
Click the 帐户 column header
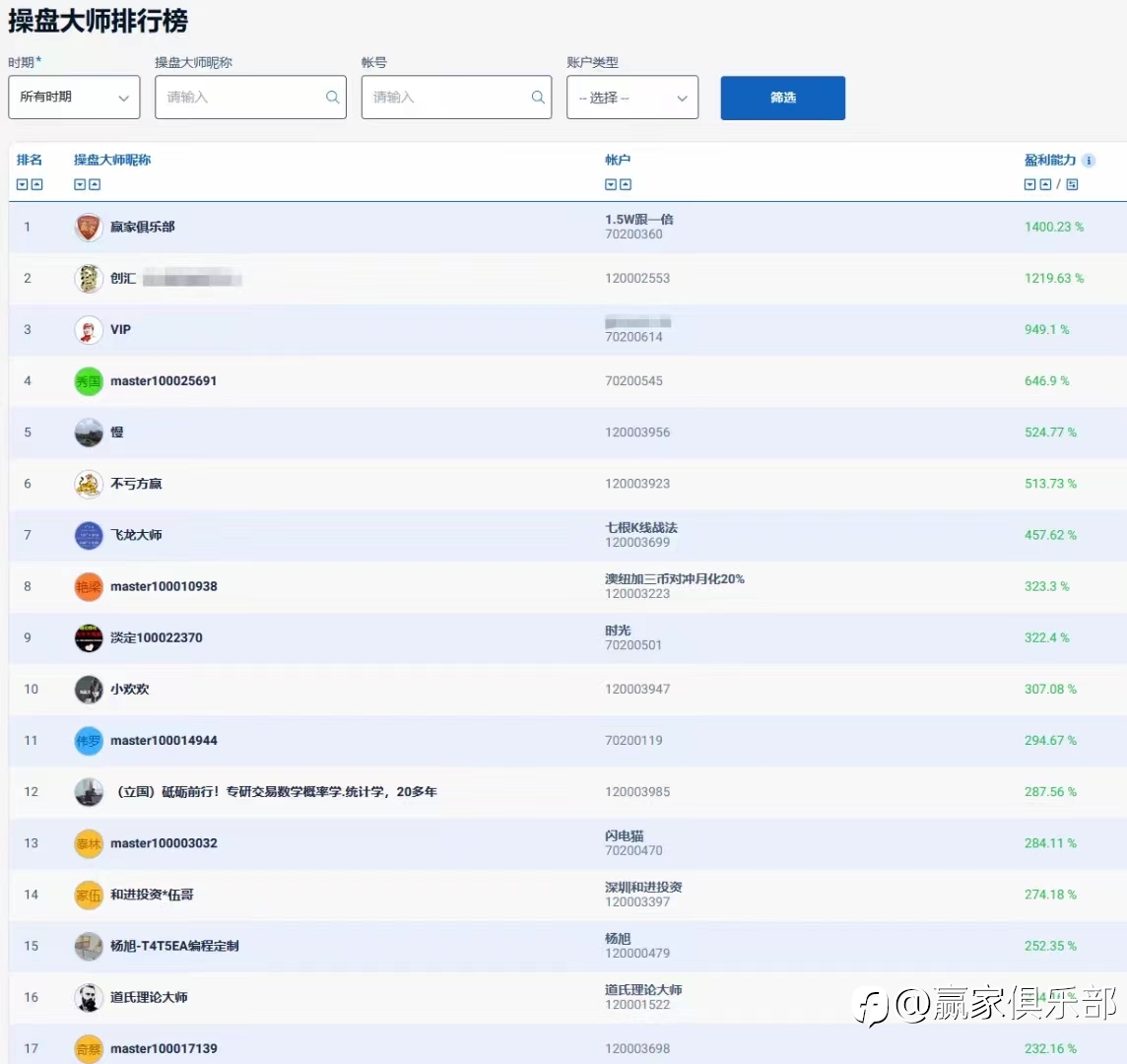[618, 161]
